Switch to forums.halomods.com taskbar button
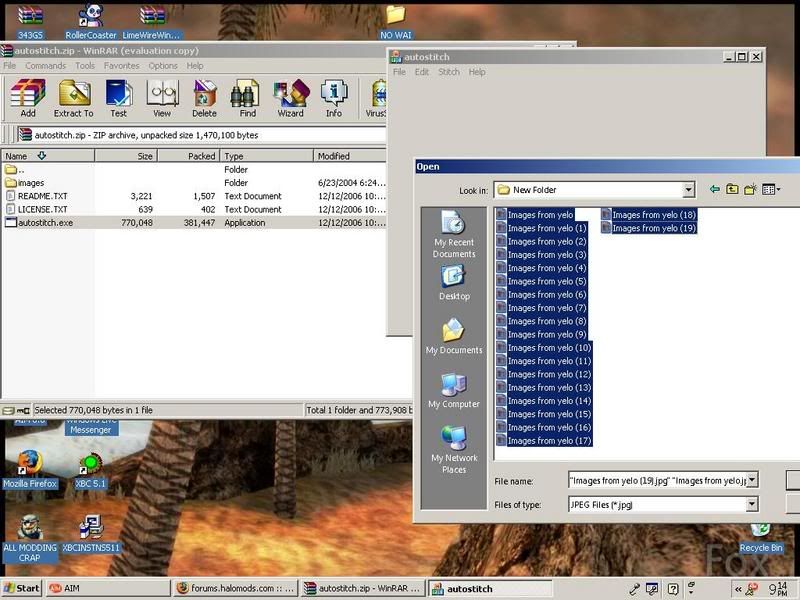800x600 pixels. point(235,588)
